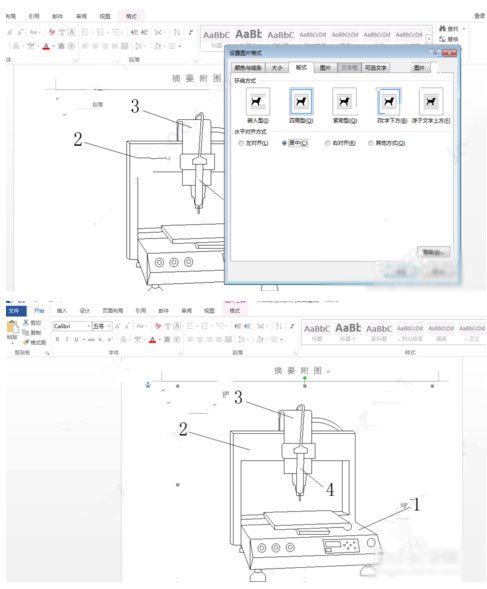487x589 pixels.
Task: Open 页面布局 (Page Layout) tab
Action: coord(112,311)
